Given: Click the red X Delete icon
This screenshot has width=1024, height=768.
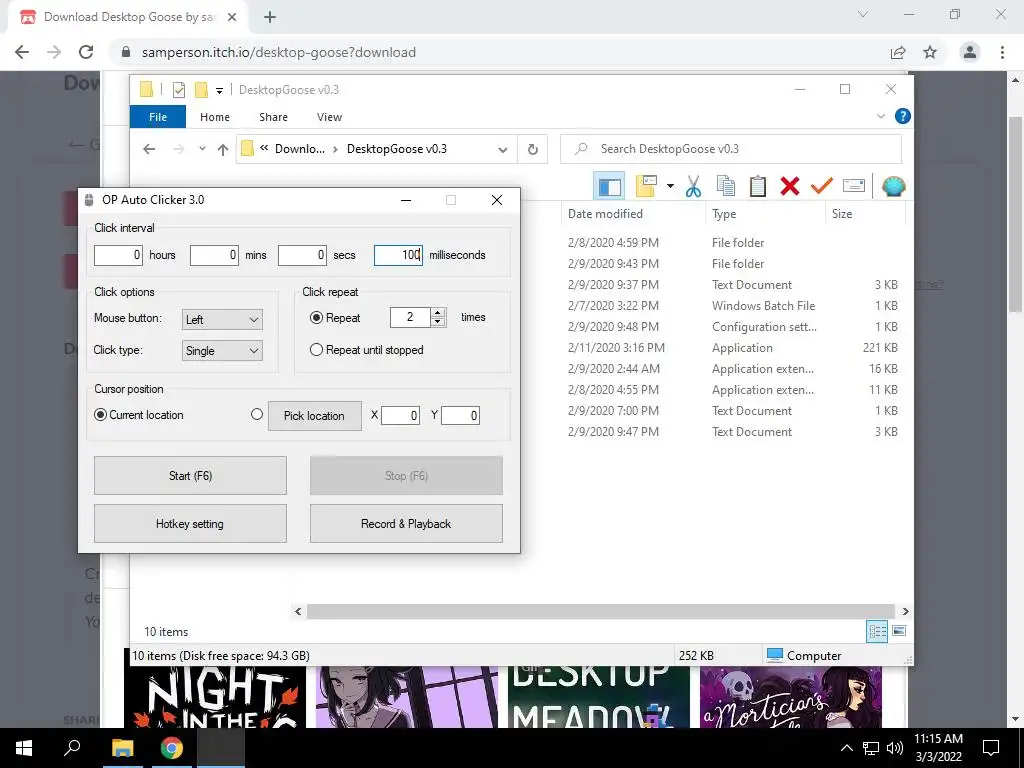Looking at the screenshot, I should coord(790,186).
